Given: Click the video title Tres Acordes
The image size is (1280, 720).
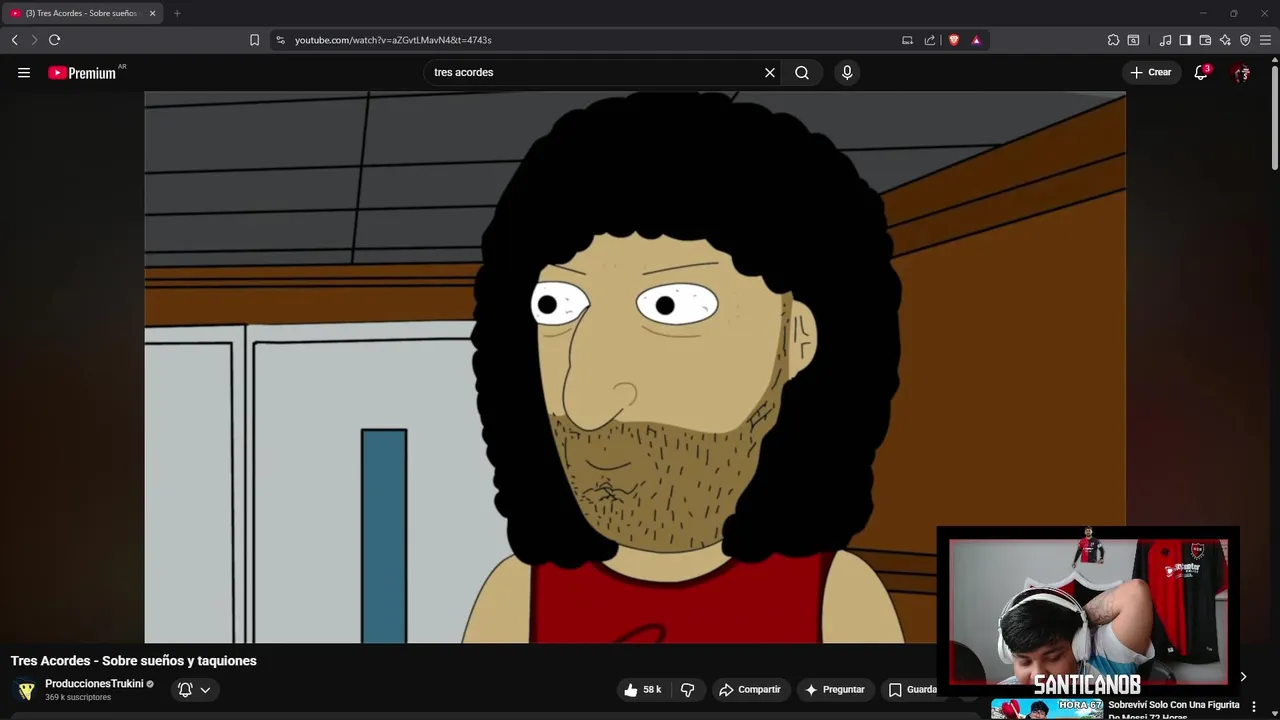Looking at the screenshot, I should [x=133, y=661].
